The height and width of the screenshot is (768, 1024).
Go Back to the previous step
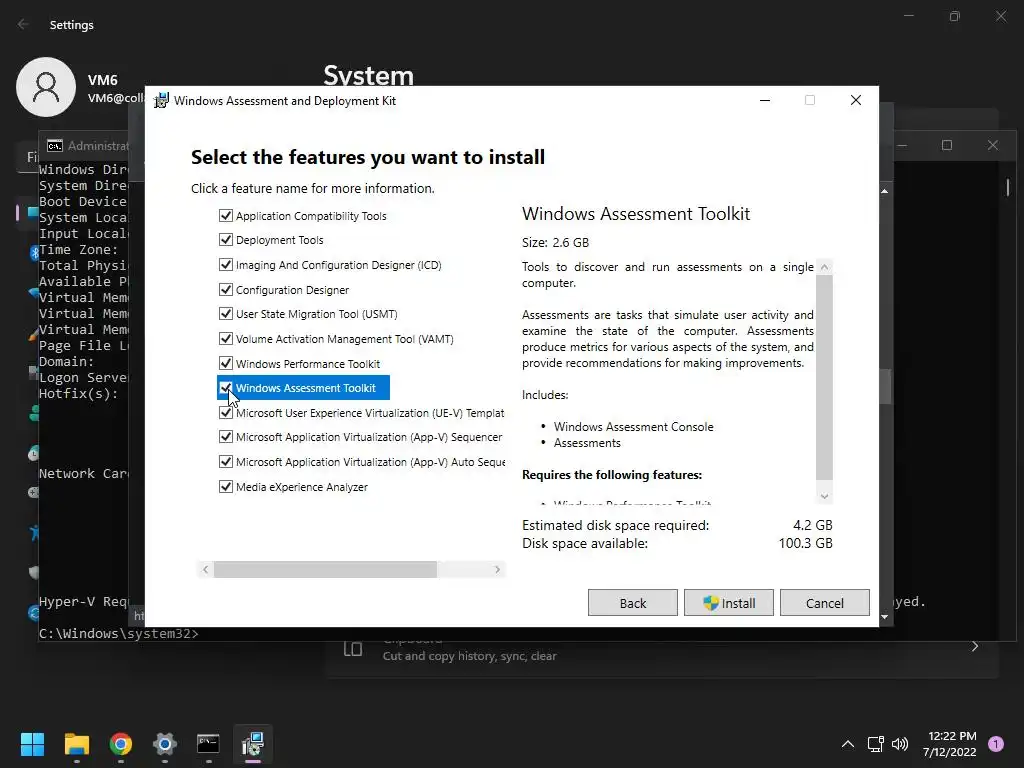[633, 603]
